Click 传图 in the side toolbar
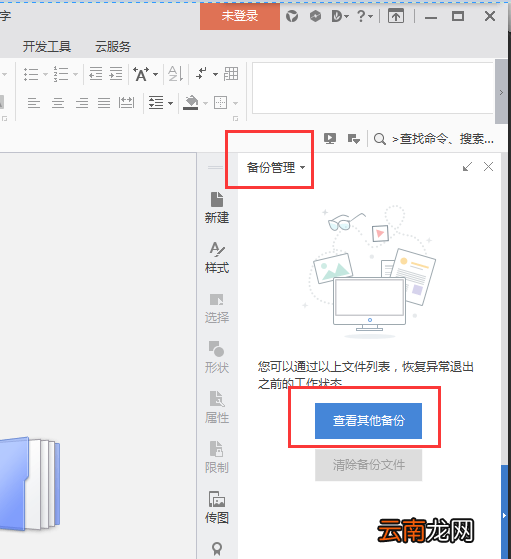Viewport: 511px width, 559px height. coord(217,507)
